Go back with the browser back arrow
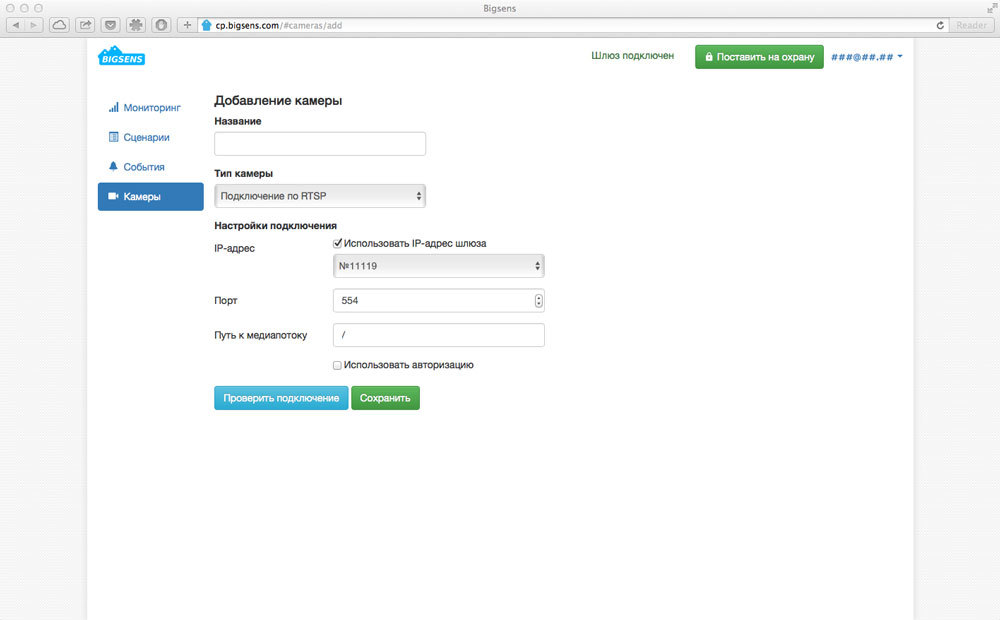The height and width of the screenshot is (620, 1000). click(x=16, y=26)
